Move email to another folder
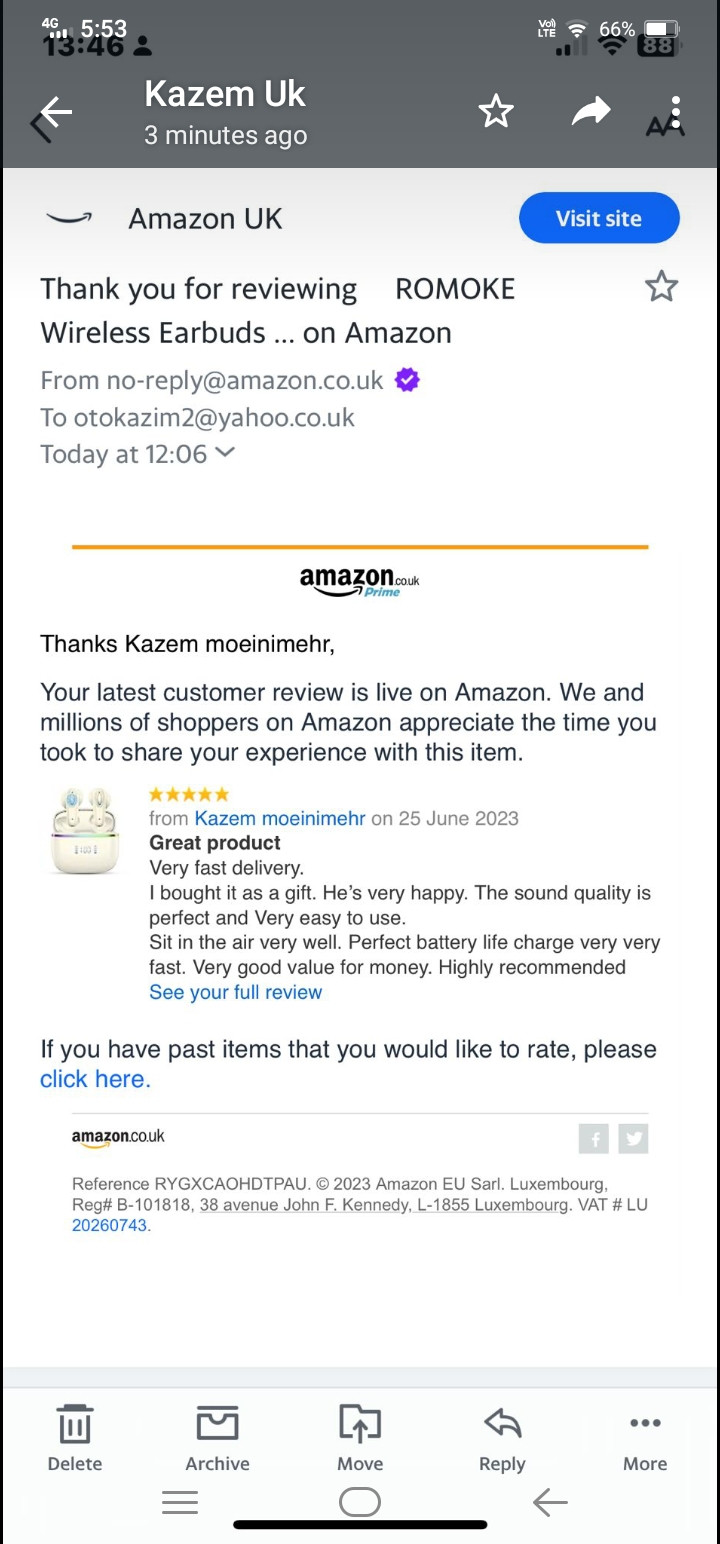720x1544 pixels. pyautogui.click(x=360, y=1437)
